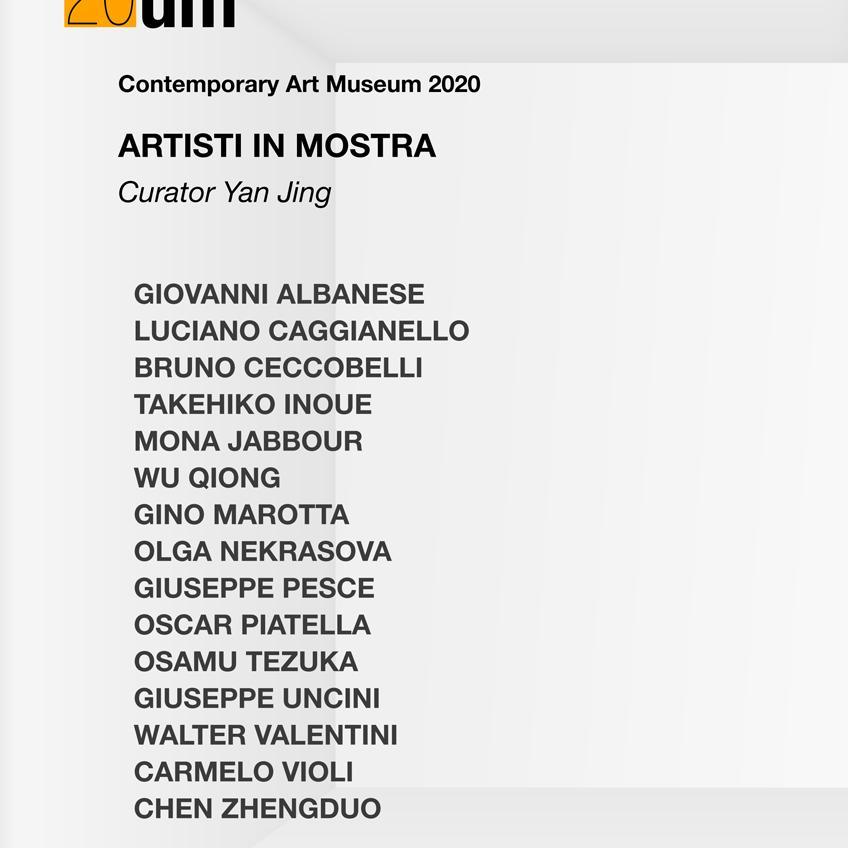Click the black logo lettering at top
The width and height of the screenshot is (848, 848).
click(x=188, y=13)
